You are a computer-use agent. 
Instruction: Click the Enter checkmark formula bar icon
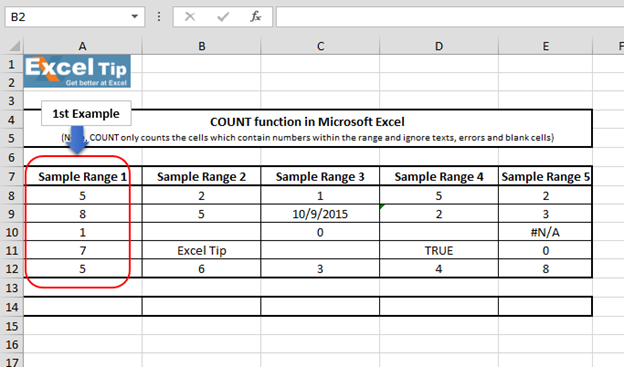click(x=223, y=17)
